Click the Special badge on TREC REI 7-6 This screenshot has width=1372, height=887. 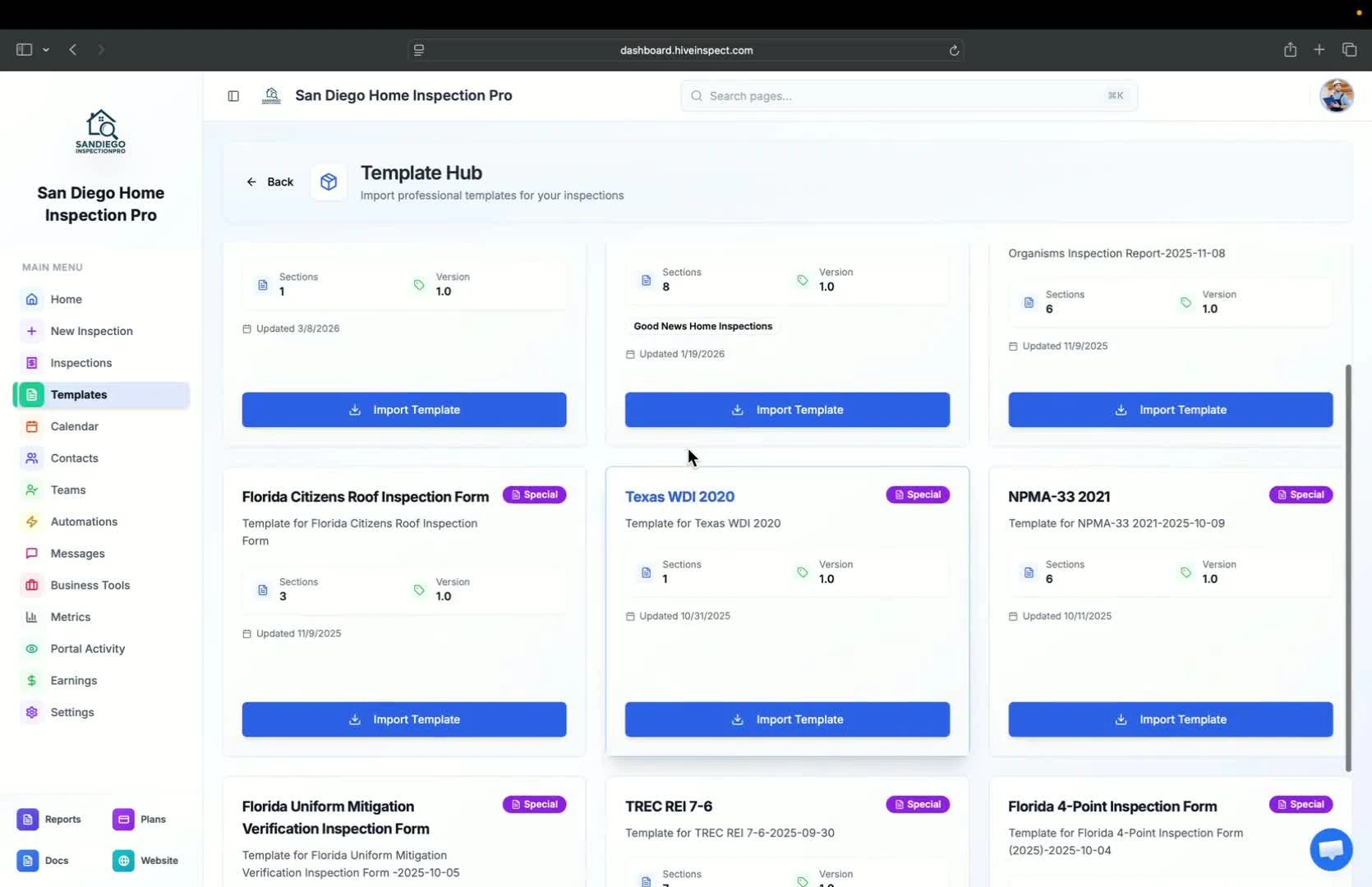point(918,804)
